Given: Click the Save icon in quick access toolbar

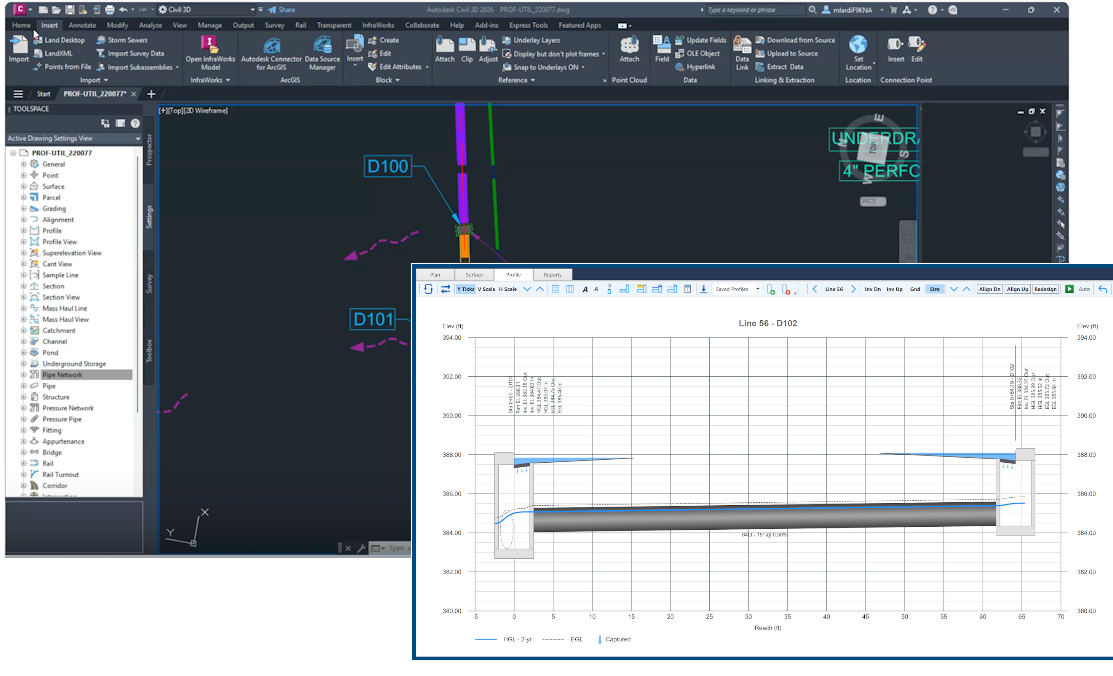Looking at the screenshot, I should click(x=70, y=10).
